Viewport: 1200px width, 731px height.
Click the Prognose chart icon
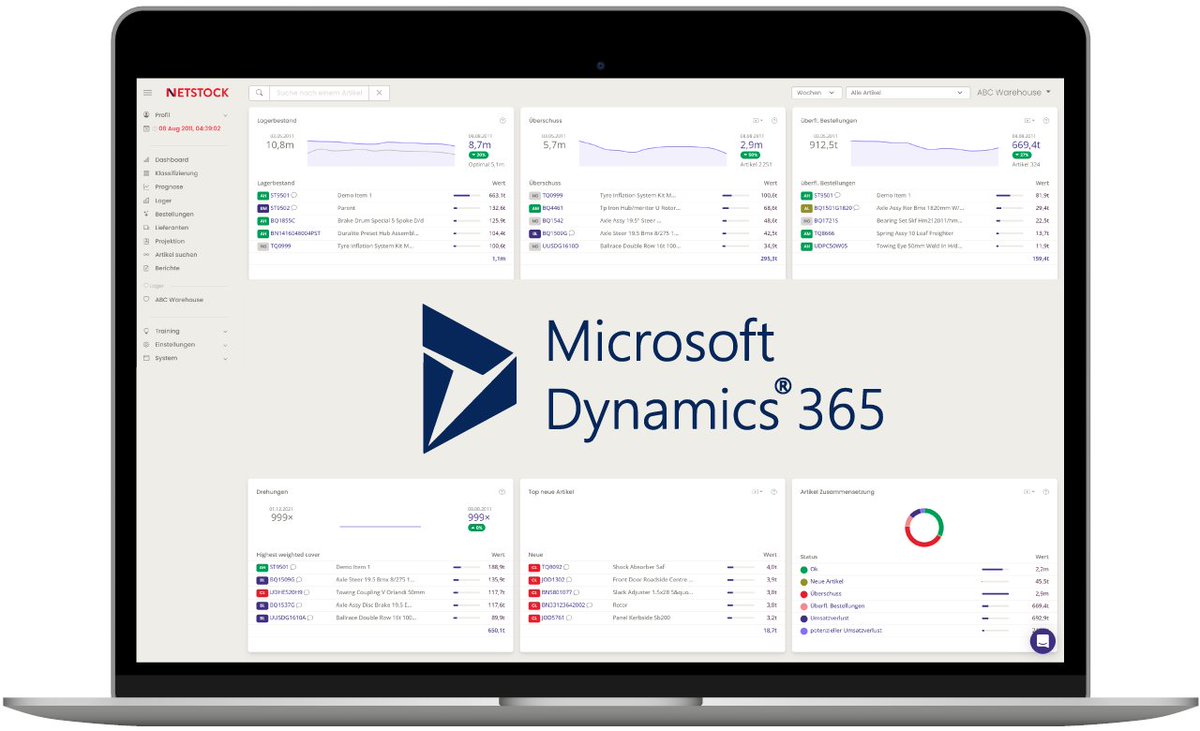tap(147, 186)
